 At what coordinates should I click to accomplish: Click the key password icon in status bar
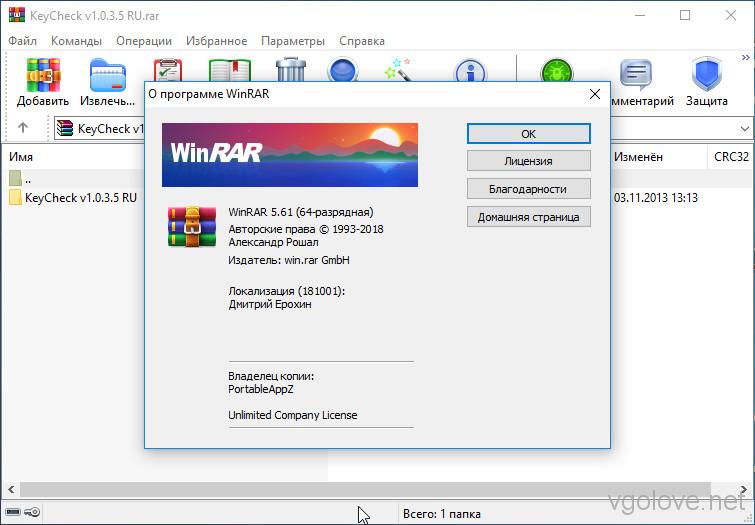tap(32, 512)
